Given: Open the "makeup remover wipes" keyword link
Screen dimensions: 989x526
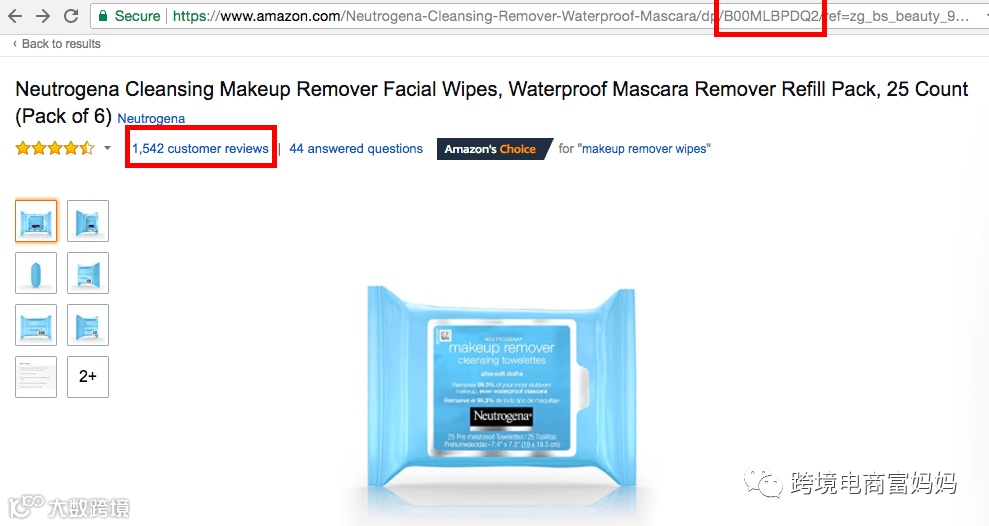Looking at the screenshot, I should (644, 149).
